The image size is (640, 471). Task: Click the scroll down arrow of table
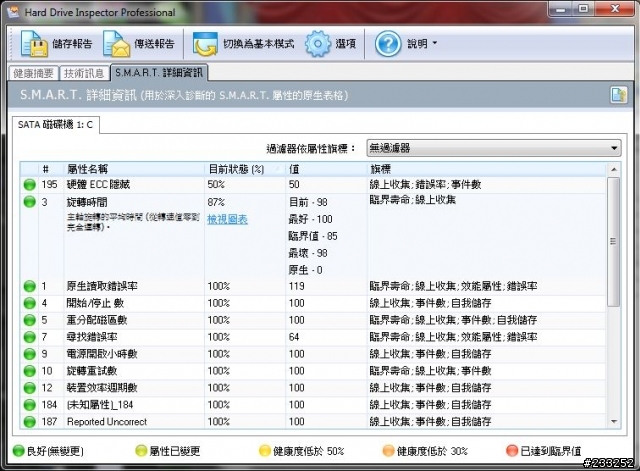point(614,422)
